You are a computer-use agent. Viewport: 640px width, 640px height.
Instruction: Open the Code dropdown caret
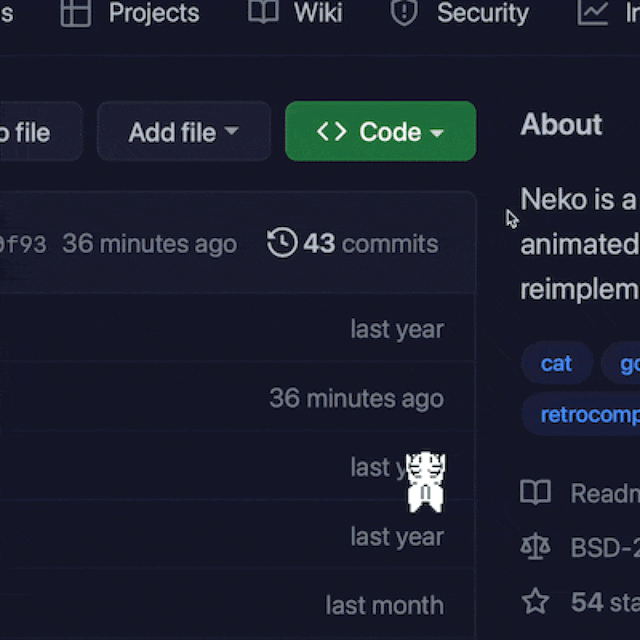(x=437, y=133)
